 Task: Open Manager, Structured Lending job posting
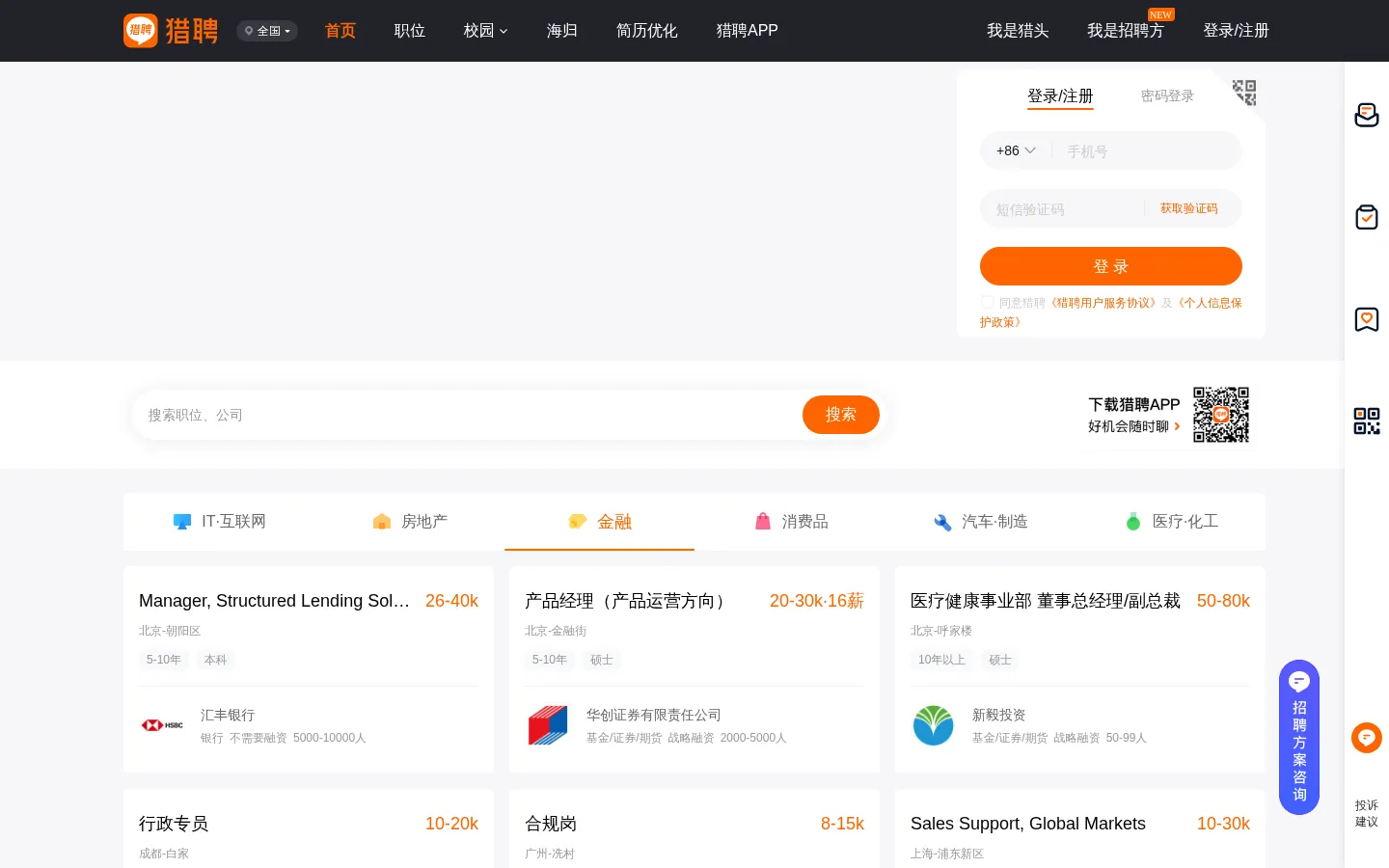pos(274,601)
